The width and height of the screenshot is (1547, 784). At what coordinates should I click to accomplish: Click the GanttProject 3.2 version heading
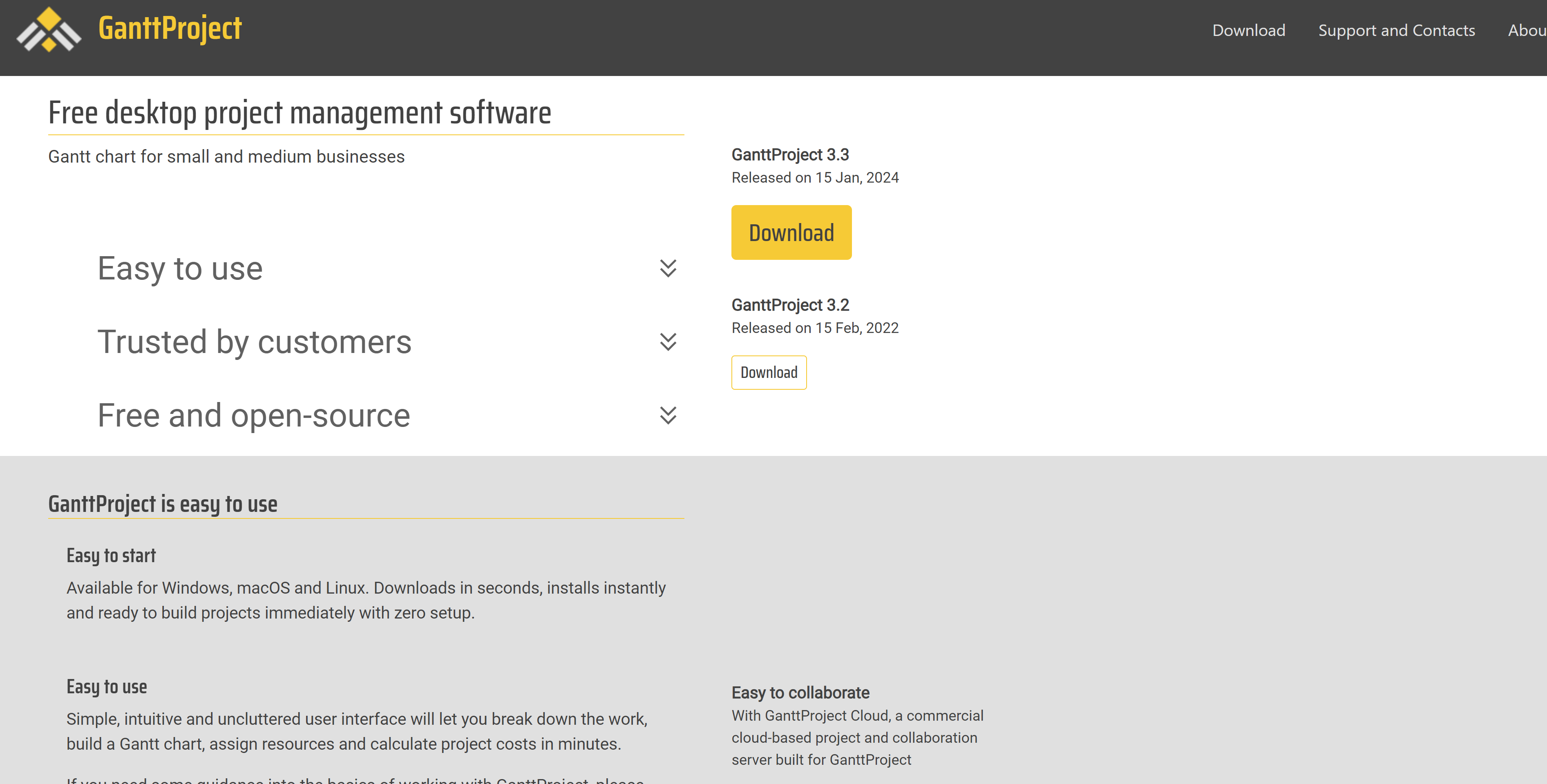click(790, 305)
